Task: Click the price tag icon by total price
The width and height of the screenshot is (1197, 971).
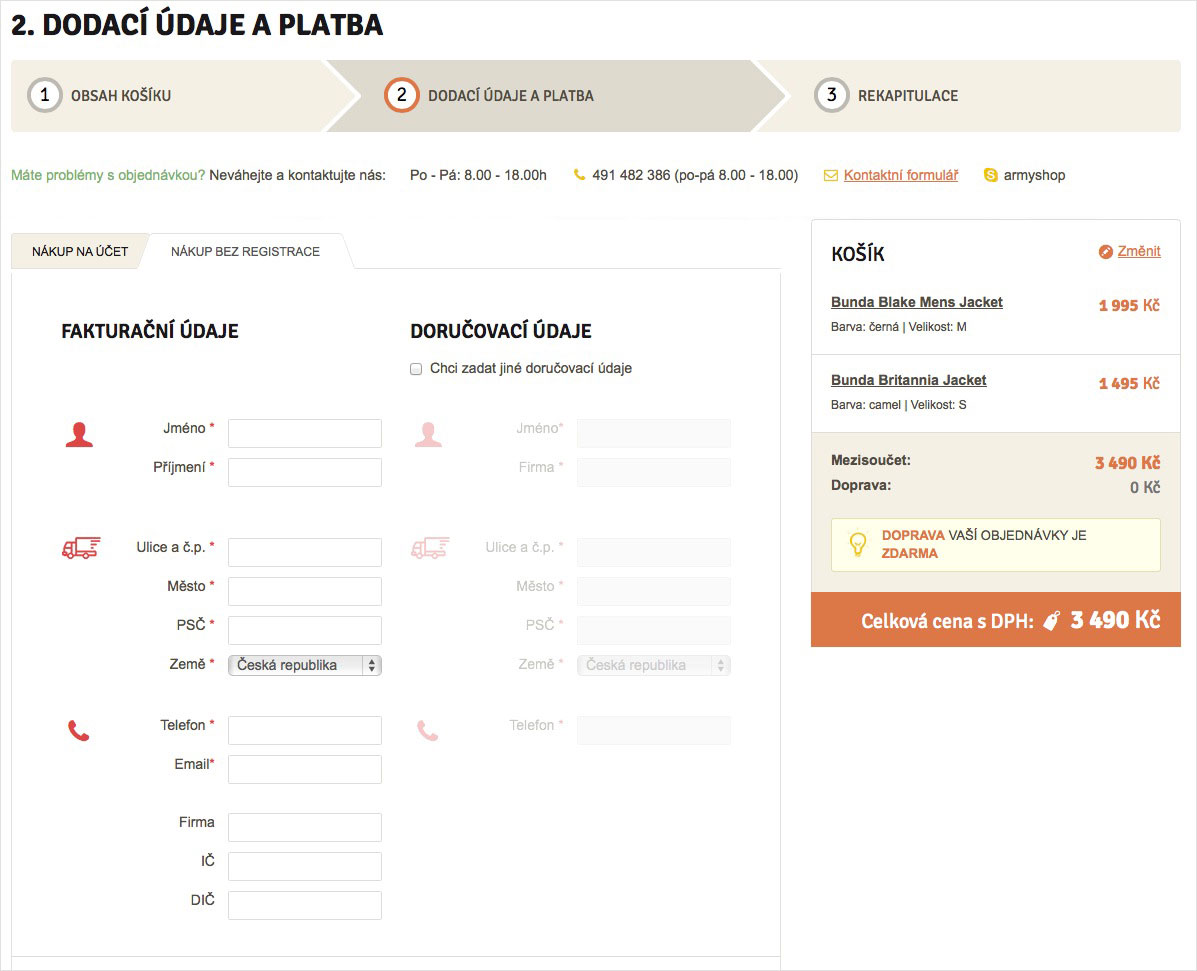Action: pyautogui.click(x=1051, y=621)
